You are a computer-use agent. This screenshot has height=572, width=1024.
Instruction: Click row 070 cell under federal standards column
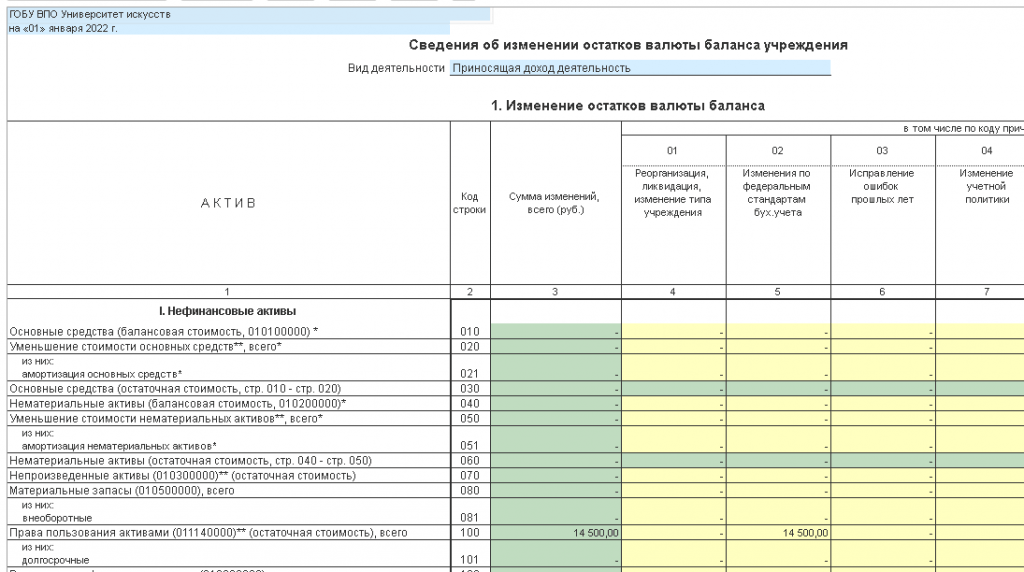pyautogui.click(x=778, y=475)
